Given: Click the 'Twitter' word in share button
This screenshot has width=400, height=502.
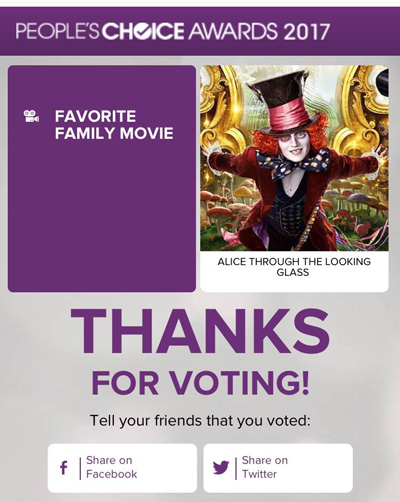Looking at the screenshot, I should pos(259,474).
